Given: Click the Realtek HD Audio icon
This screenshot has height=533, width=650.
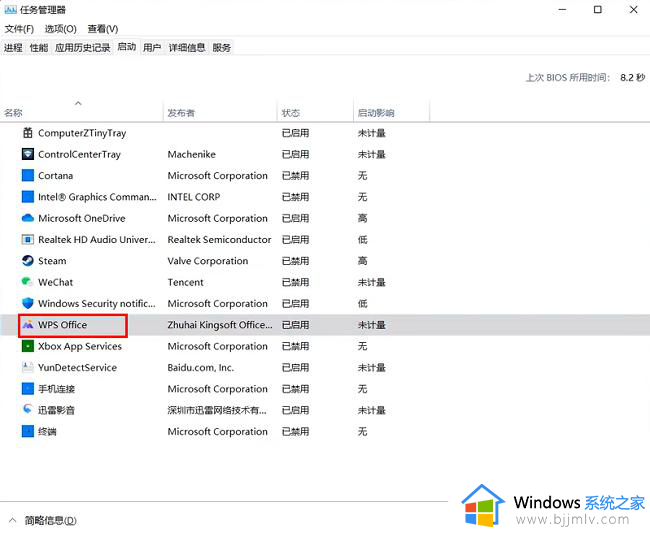Looking at the screenshot, I should (x=28, y=240).
